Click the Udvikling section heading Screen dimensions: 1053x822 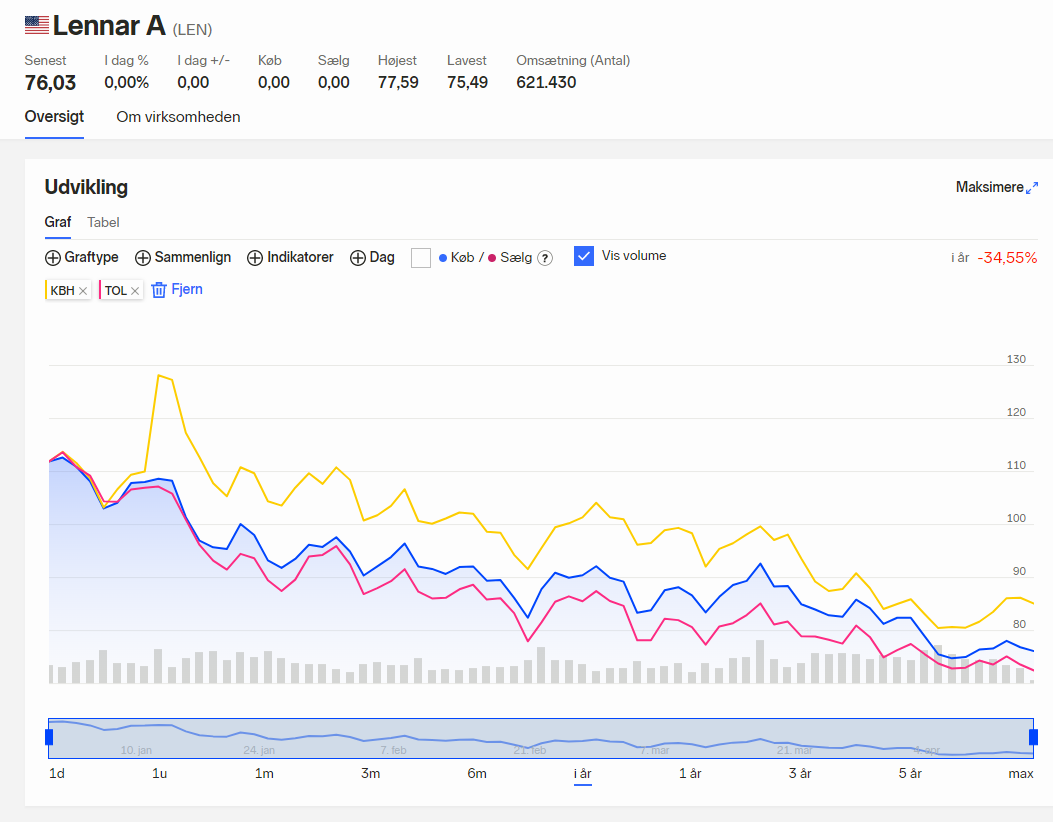86,187
